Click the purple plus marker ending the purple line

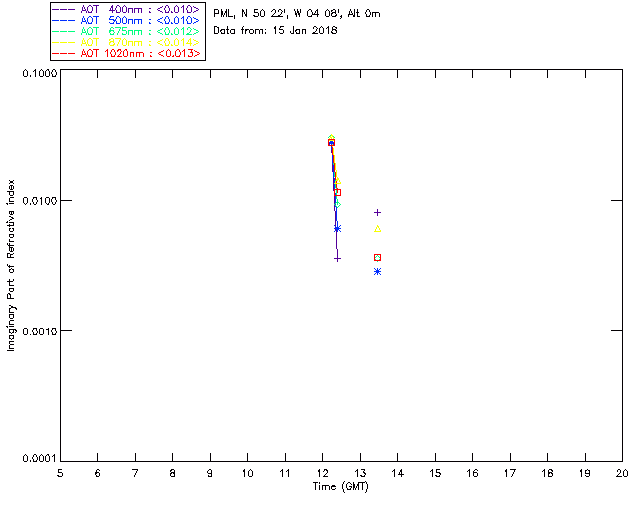pos(337,258)
